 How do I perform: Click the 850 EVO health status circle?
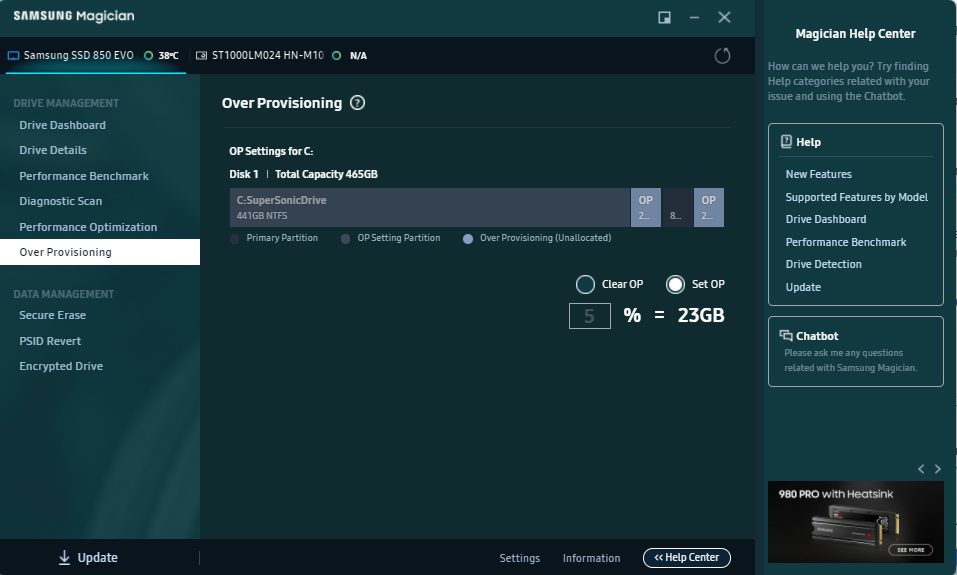(x=148, y=56)
